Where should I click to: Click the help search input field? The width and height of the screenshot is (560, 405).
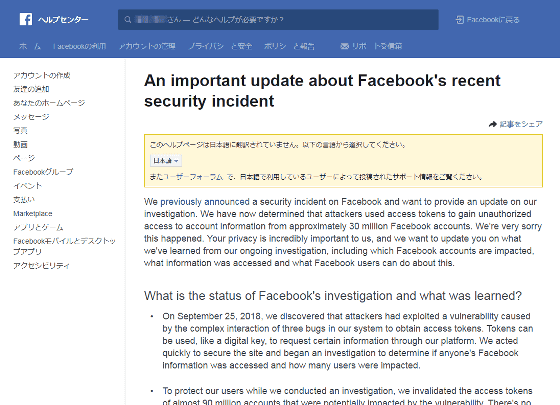(x=278, y=20)
